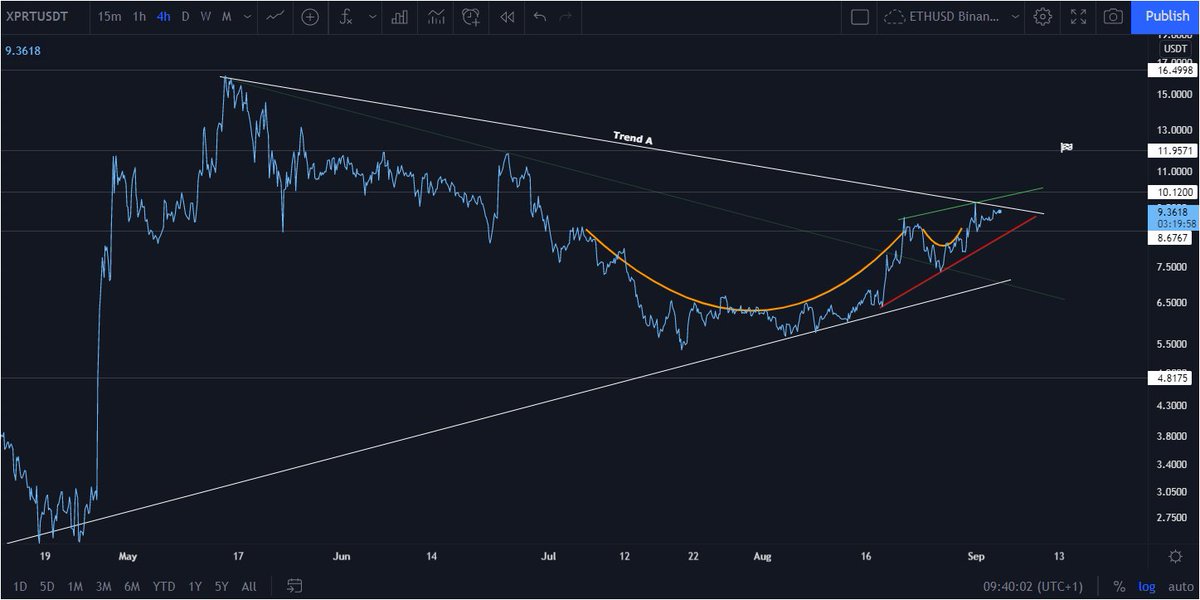
Task: Set date range to 1D
Action: (x=20, y=586)
